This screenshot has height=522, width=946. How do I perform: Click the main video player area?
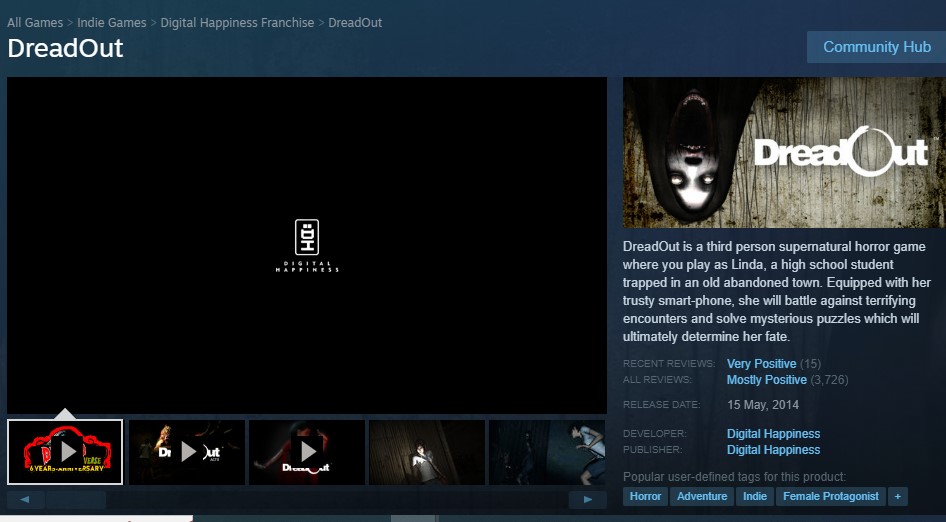click(x=307, y=245)
